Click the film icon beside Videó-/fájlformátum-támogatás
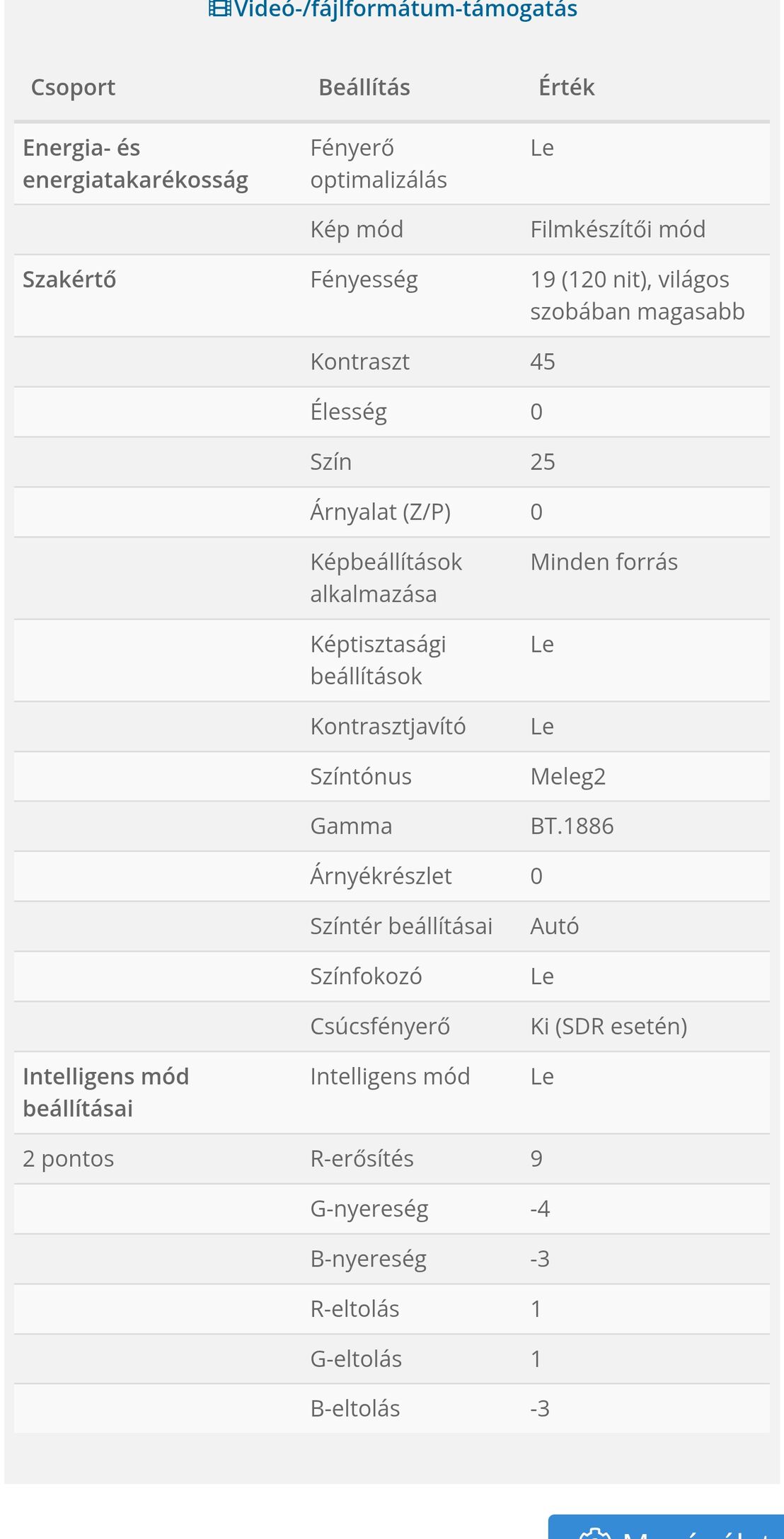784x1539 pixels. (x=219, y=8)
